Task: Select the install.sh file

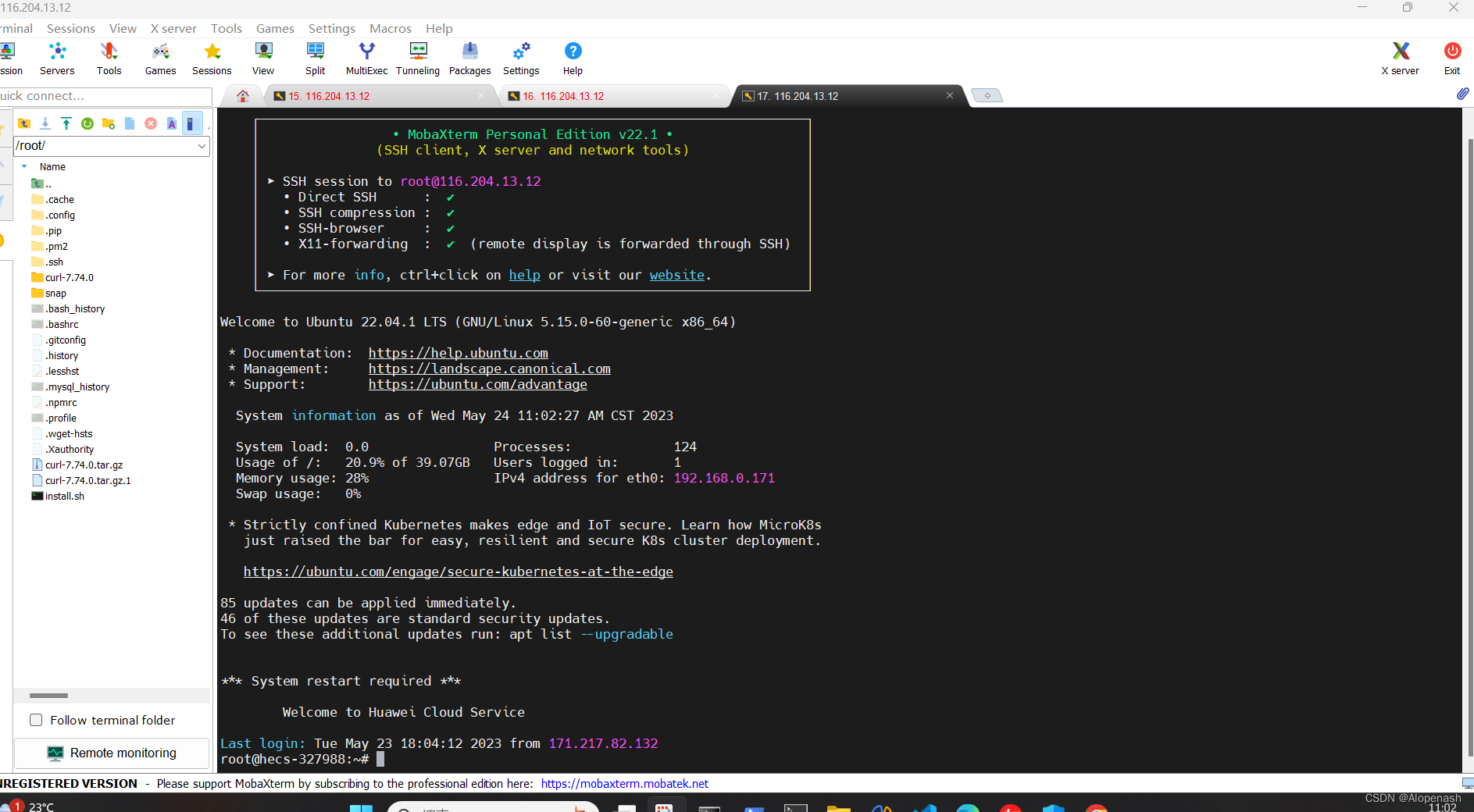Action: point(58,496)
